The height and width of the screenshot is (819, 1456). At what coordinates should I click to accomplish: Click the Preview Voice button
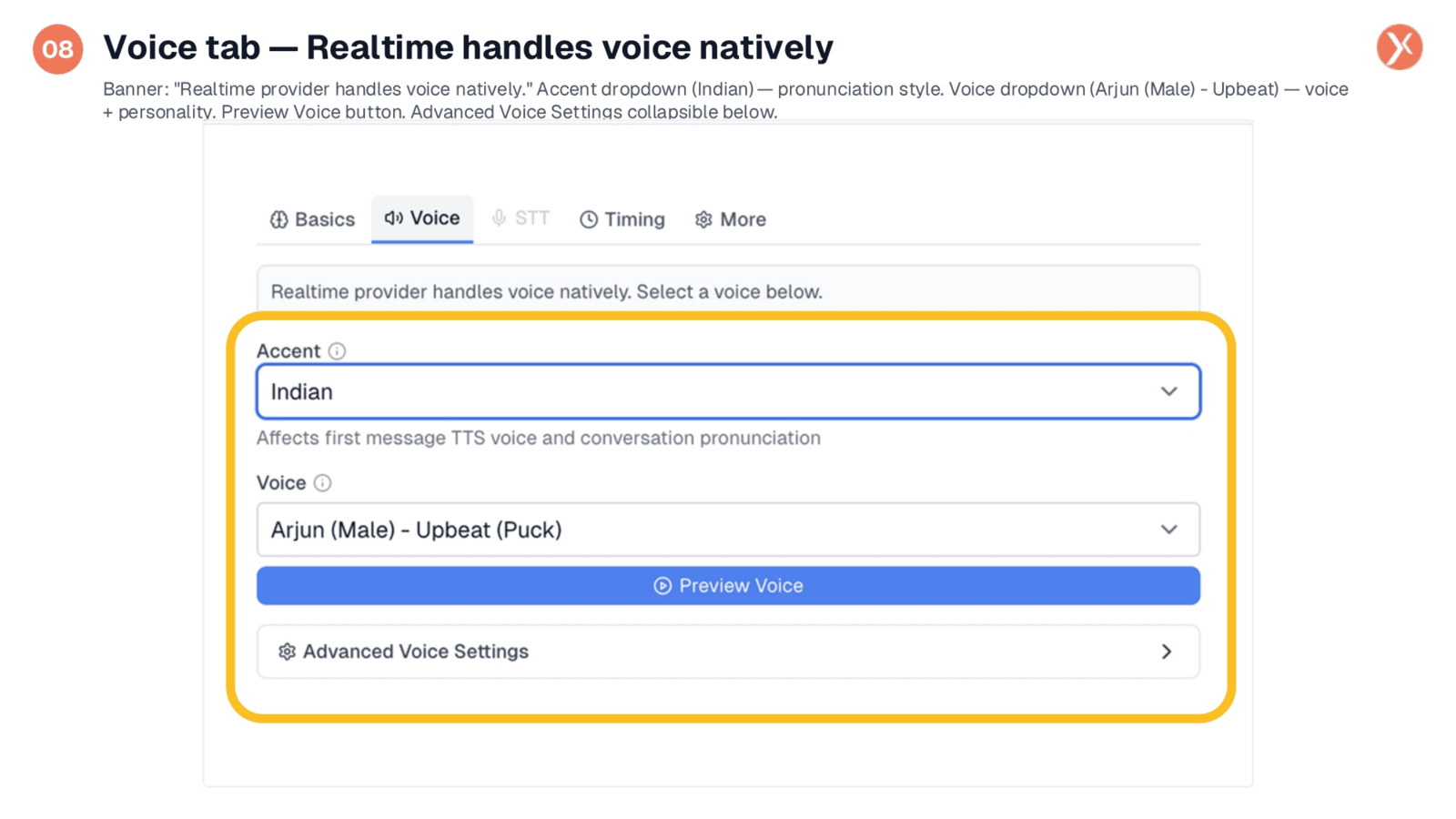[x=728, y=586]
